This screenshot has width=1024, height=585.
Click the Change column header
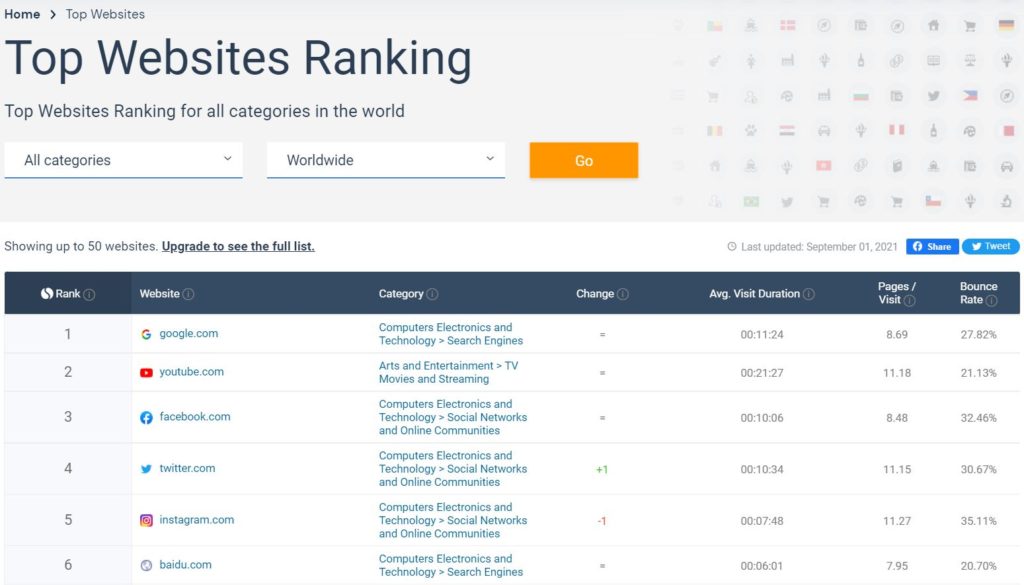595,294
